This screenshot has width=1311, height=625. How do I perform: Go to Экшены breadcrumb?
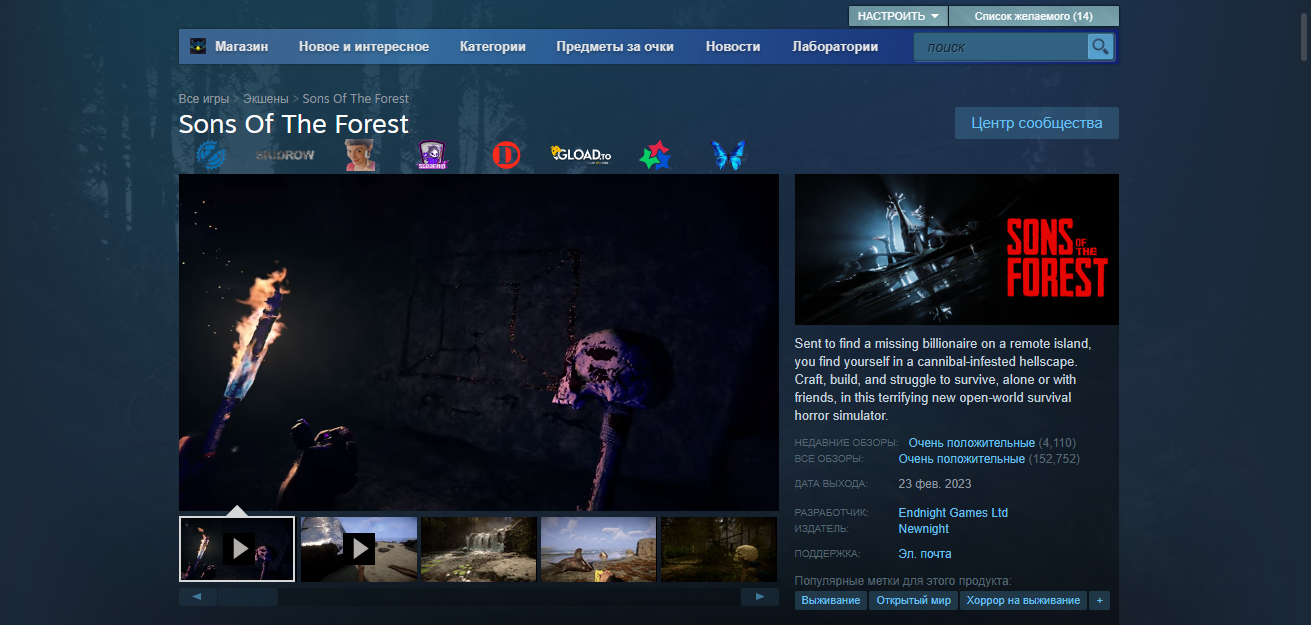(266, 99)
